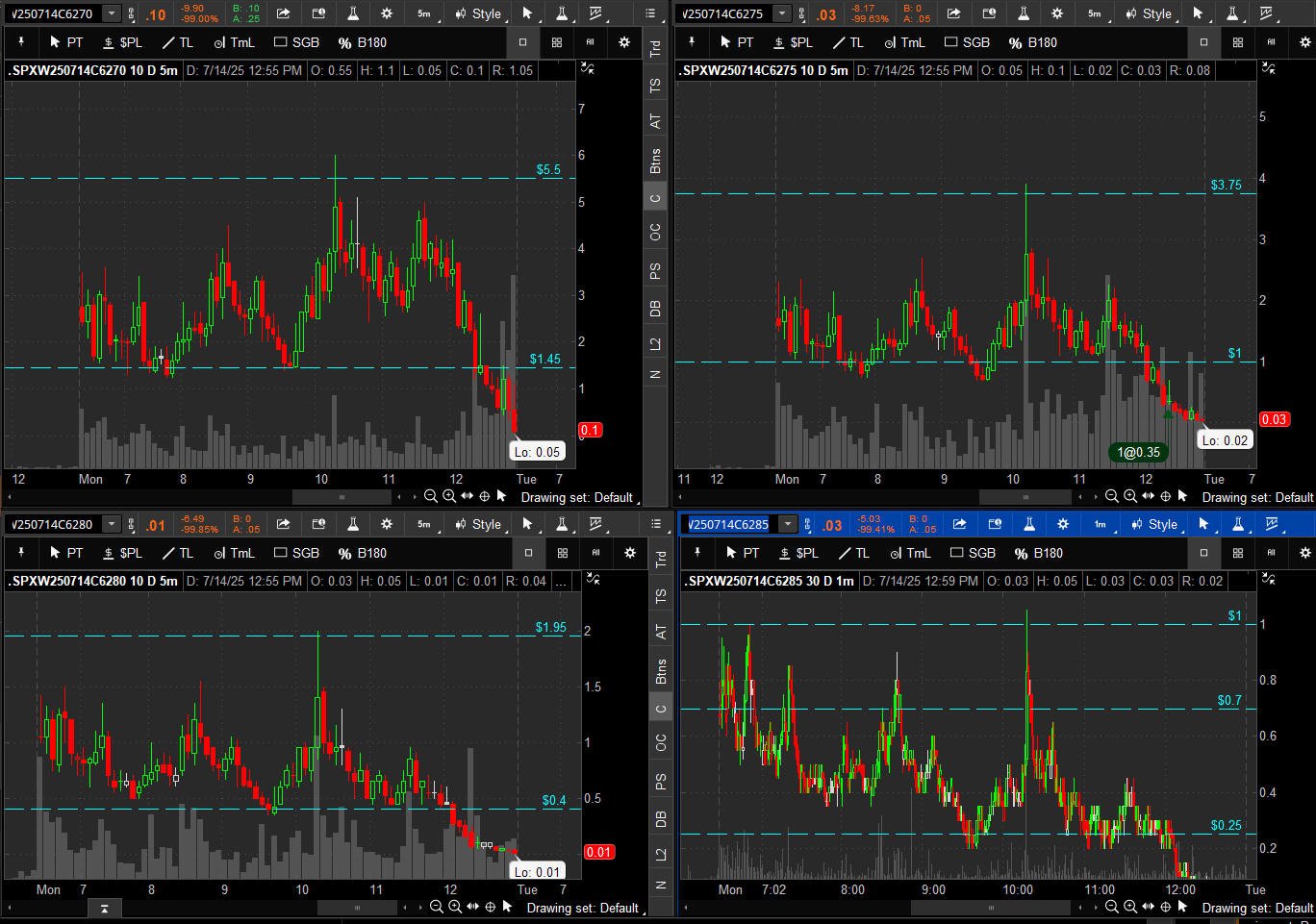The height and width of the screenshot is (924, 1316).
Task: Open chart settings gear in C6280 toolbar
Action: [x=387, y=524]
